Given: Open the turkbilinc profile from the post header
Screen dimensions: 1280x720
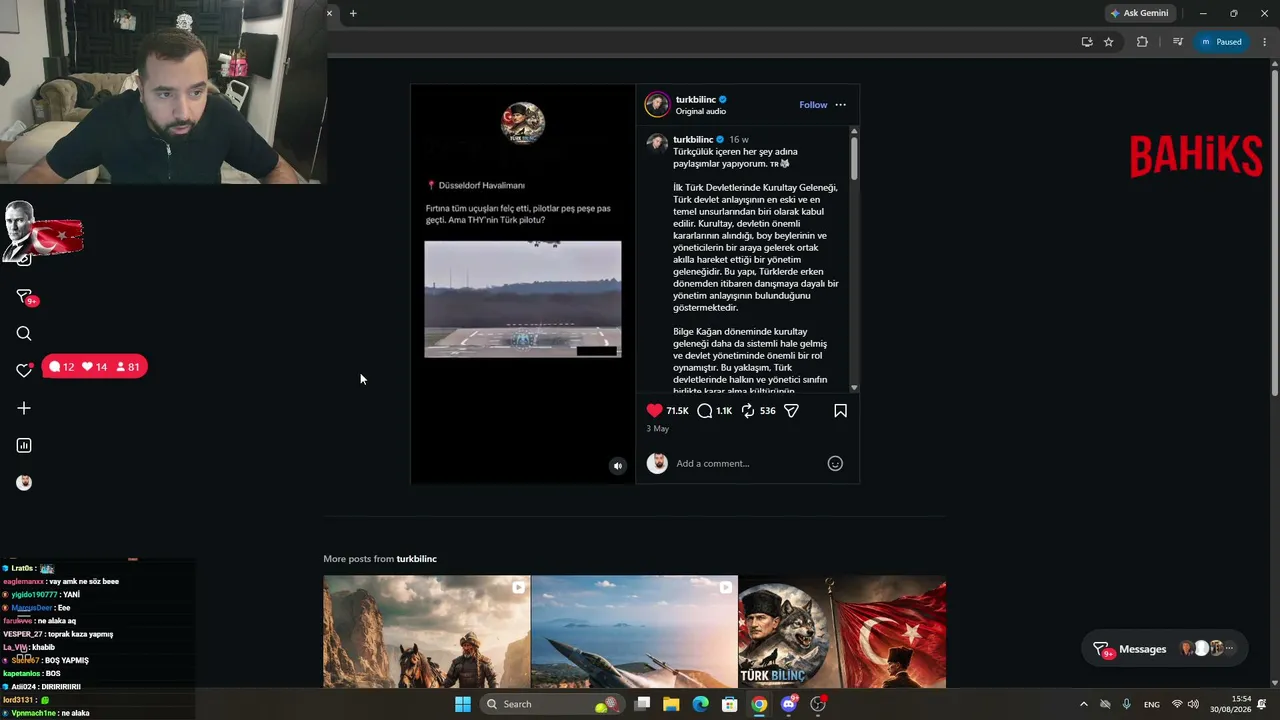Looking at the screenshot, I should tap(696, 100).
